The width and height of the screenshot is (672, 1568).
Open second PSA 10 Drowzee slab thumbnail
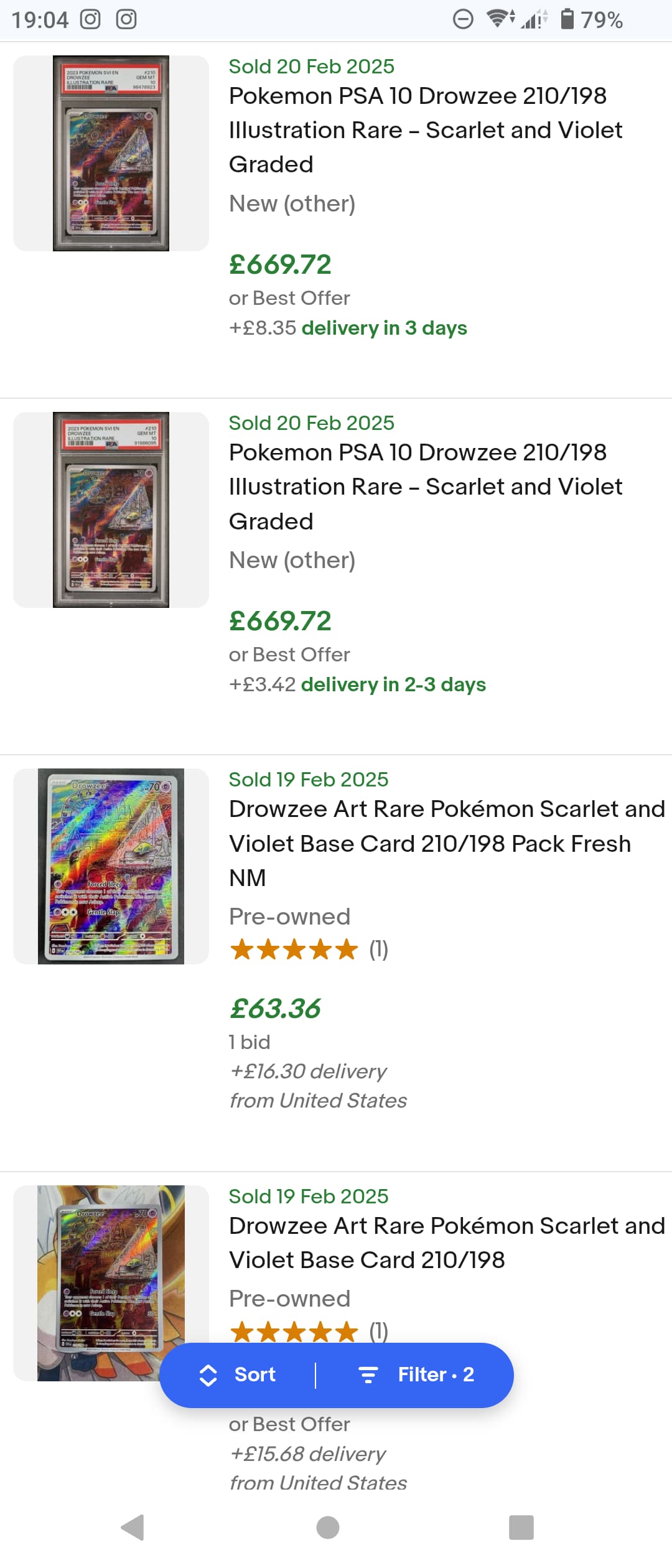(111, 510)
